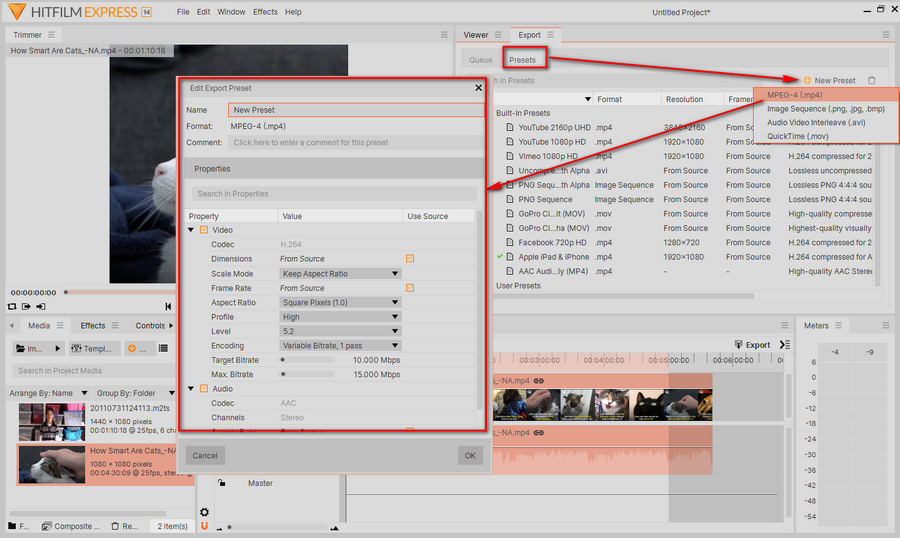Image resolution: width=900 pixels, height=538 pixels.
Task: Click the link icon on audio clip
Action: 539,433
